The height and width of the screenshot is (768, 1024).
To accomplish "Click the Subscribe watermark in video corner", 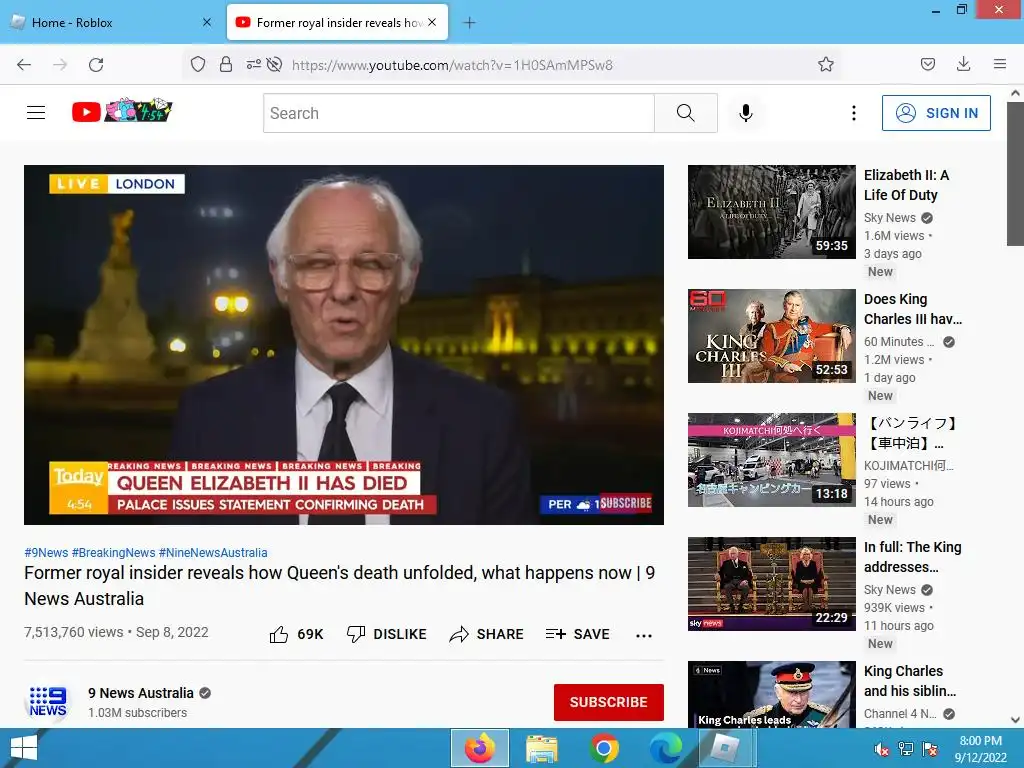I will tap(626, 502).
